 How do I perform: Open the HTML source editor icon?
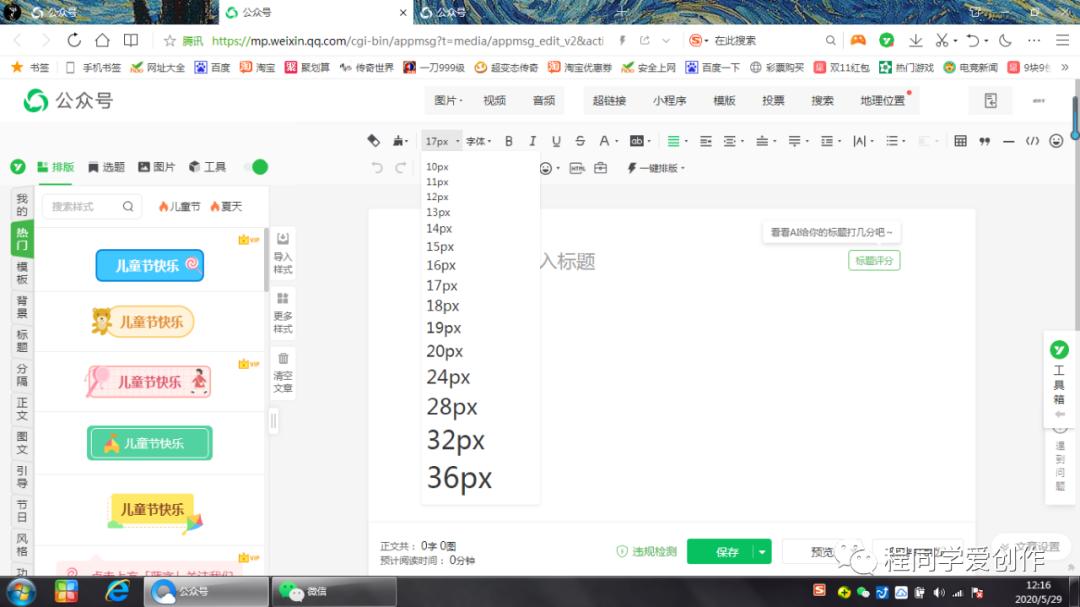click(1033, 141)
